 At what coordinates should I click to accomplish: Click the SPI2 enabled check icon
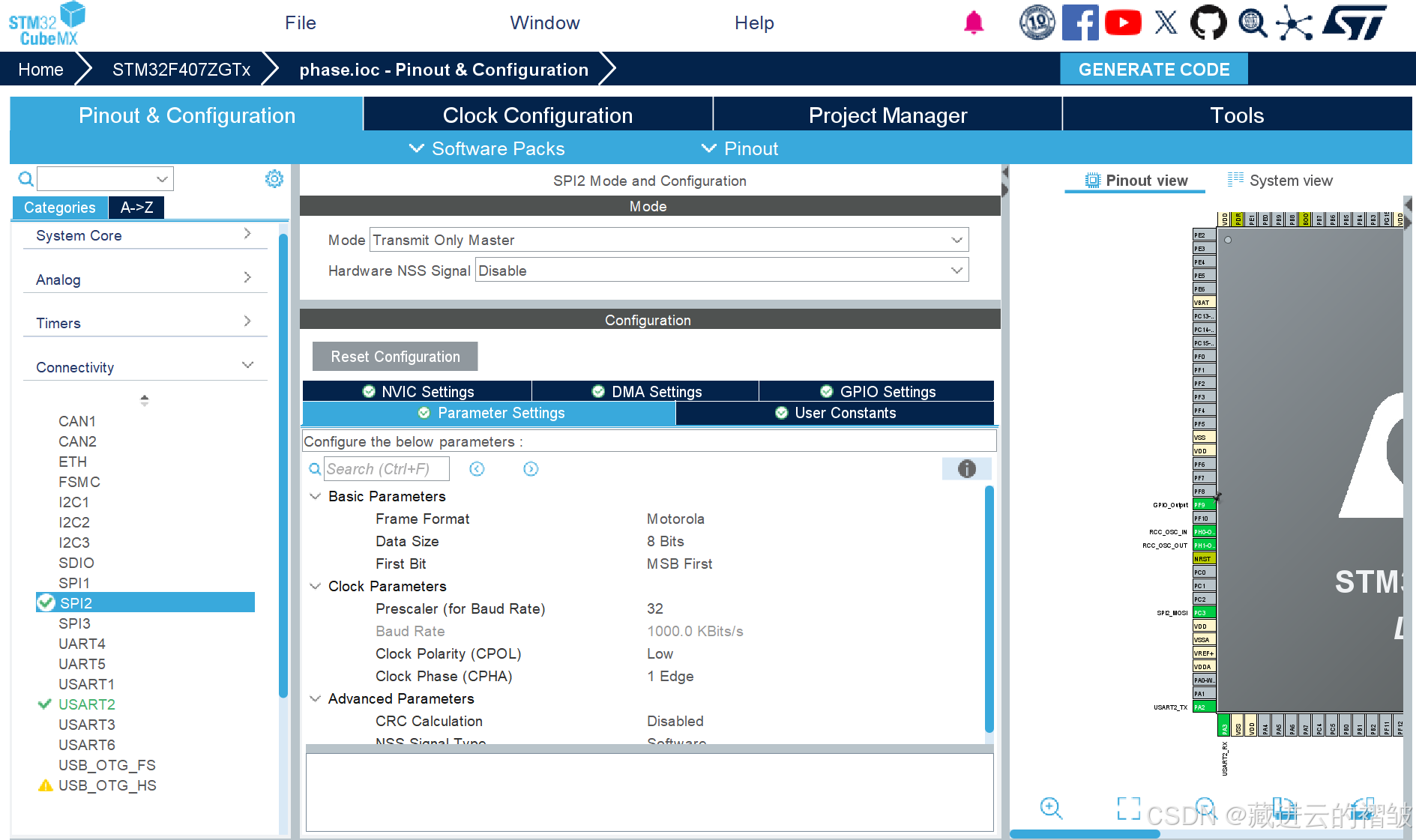coord(46,602)
